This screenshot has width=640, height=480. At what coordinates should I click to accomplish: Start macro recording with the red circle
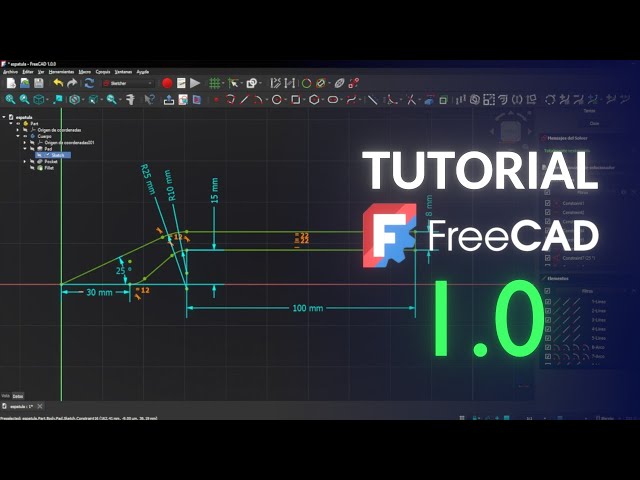[x=167, y=83]
